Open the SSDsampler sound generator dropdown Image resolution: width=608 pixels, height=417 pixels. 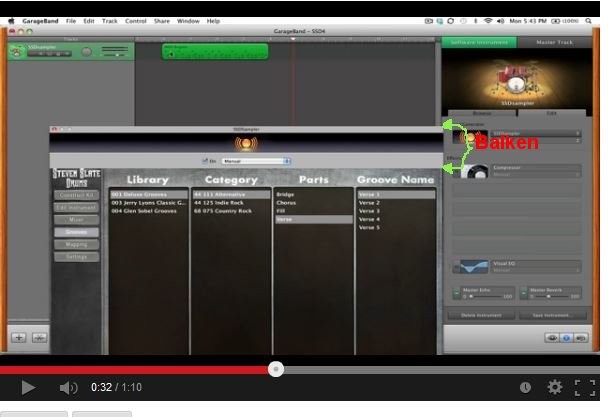click(536, 133)
